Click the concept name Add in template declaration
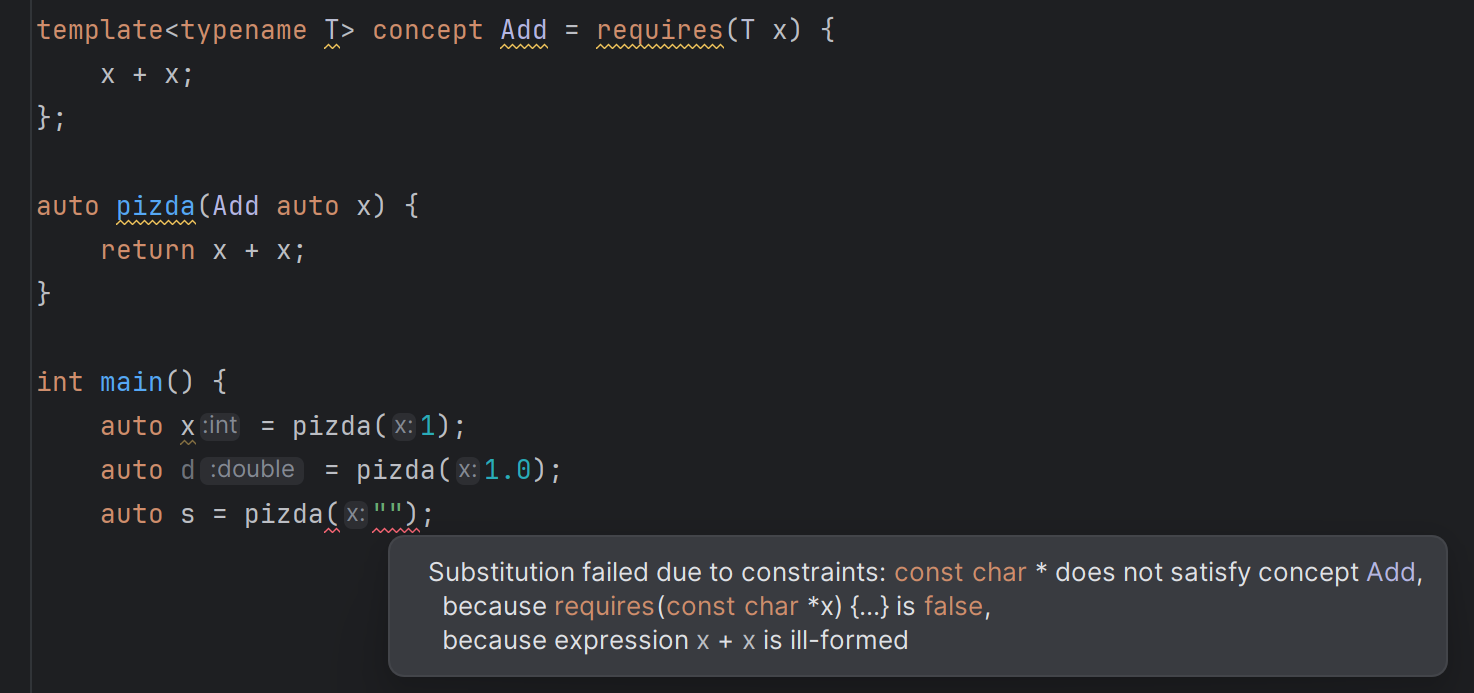This screenshot has width=1474, height=693. pos(524,31)
